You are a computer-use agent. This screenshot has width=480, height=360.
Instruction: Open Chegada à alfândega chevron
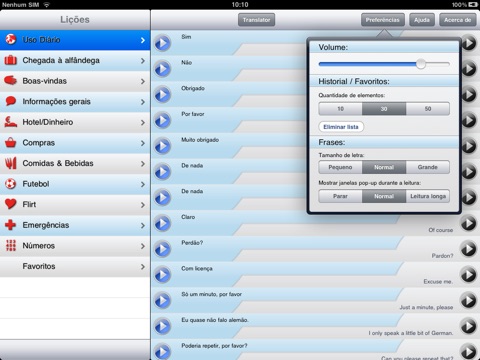click(143, 61)
